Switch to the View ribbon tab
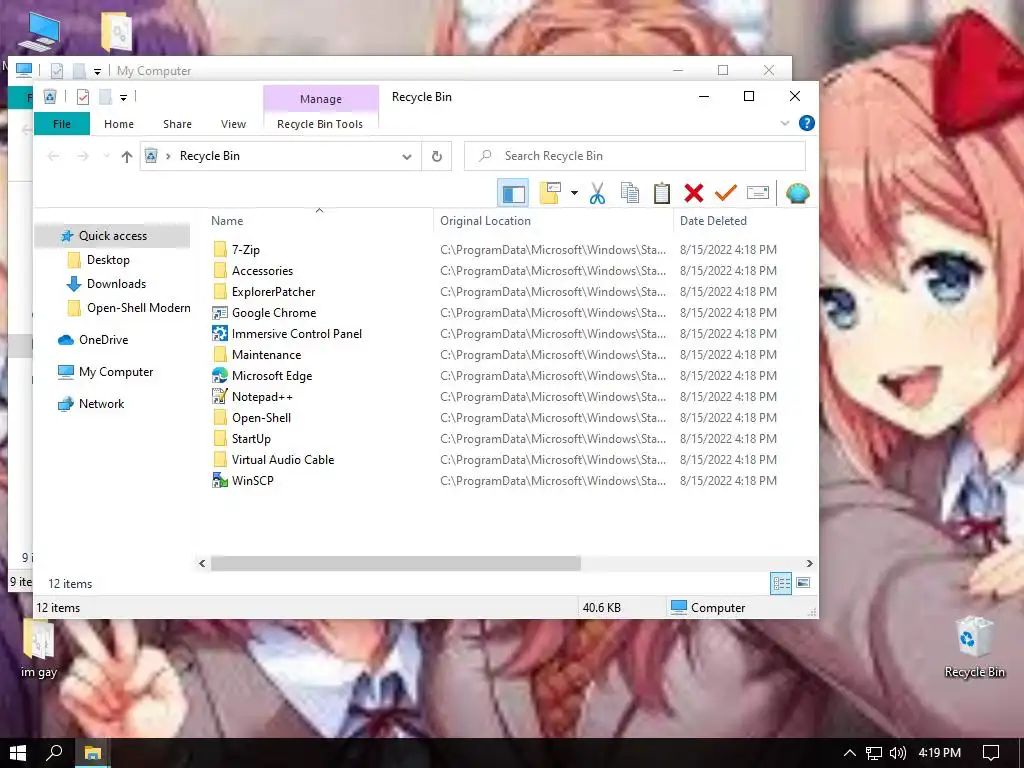Screen dimensions: 1024x768 point(233,124)
